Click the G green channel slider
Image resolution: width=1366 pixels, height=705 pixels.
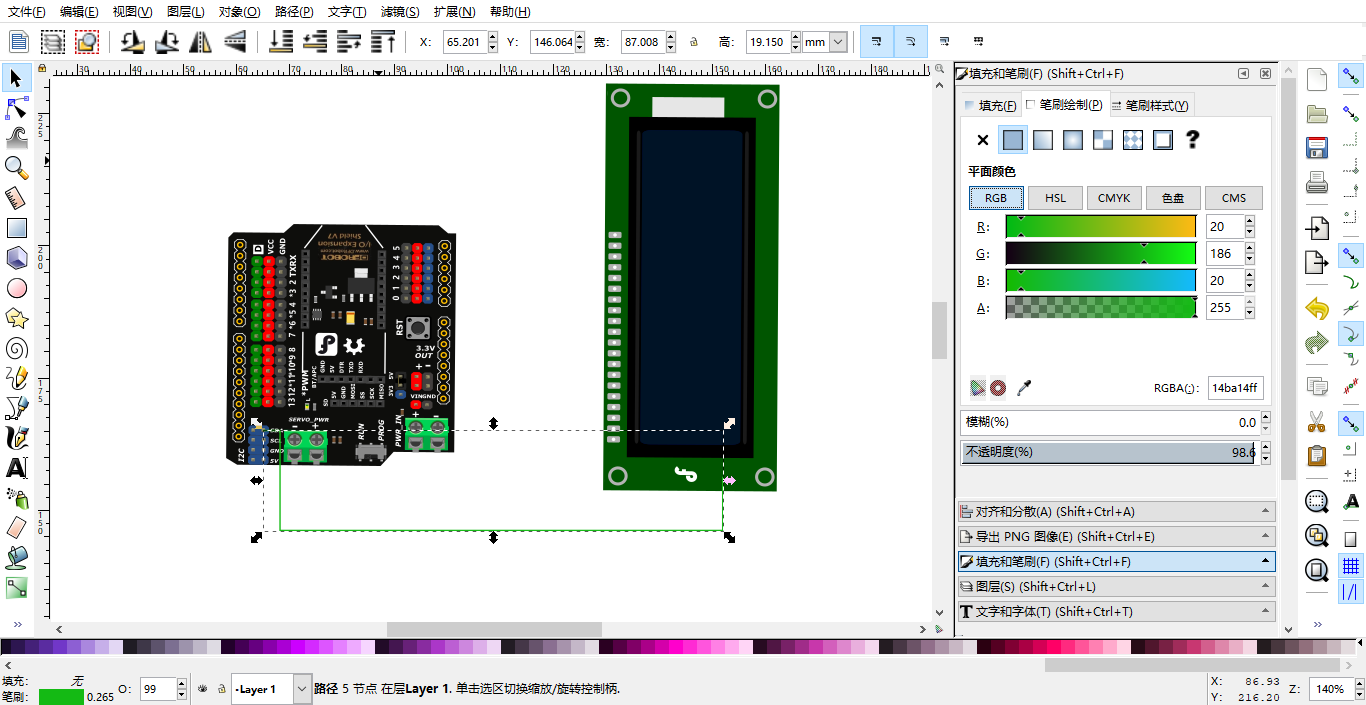pyautogui.click(x=1100, y=254)
